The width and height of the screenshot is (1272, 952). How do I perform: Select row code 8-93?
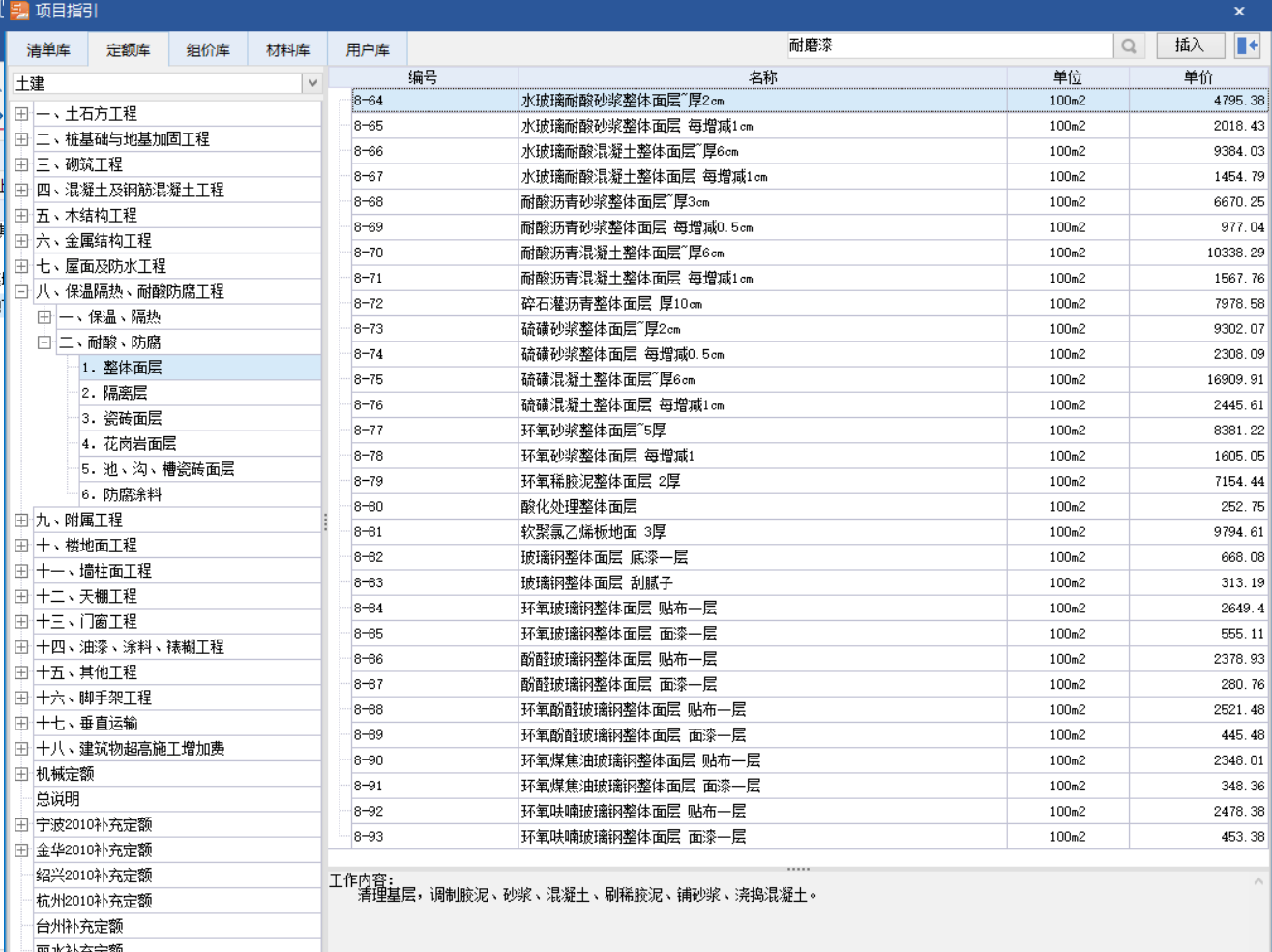pyautogui.click(x=434, y=837)
